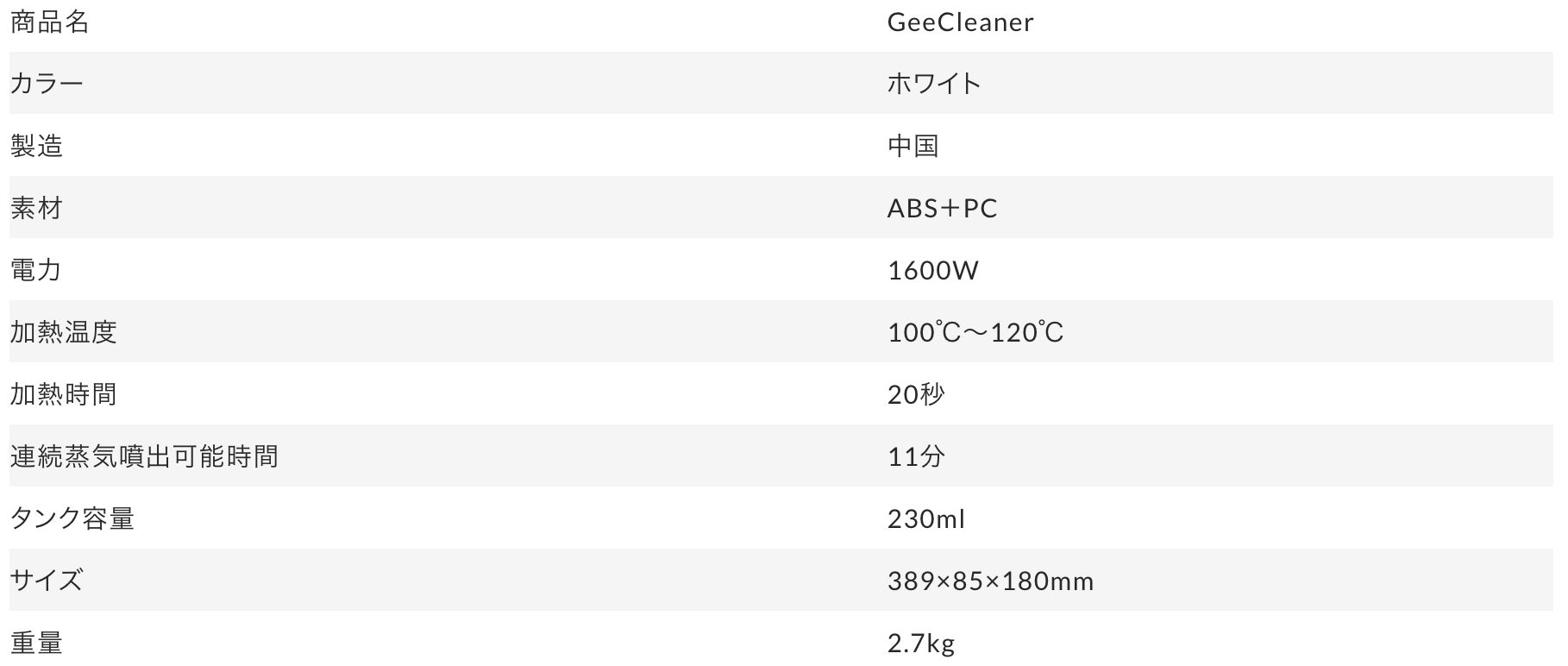Click the 加熱温度 label

click(63, 332)
